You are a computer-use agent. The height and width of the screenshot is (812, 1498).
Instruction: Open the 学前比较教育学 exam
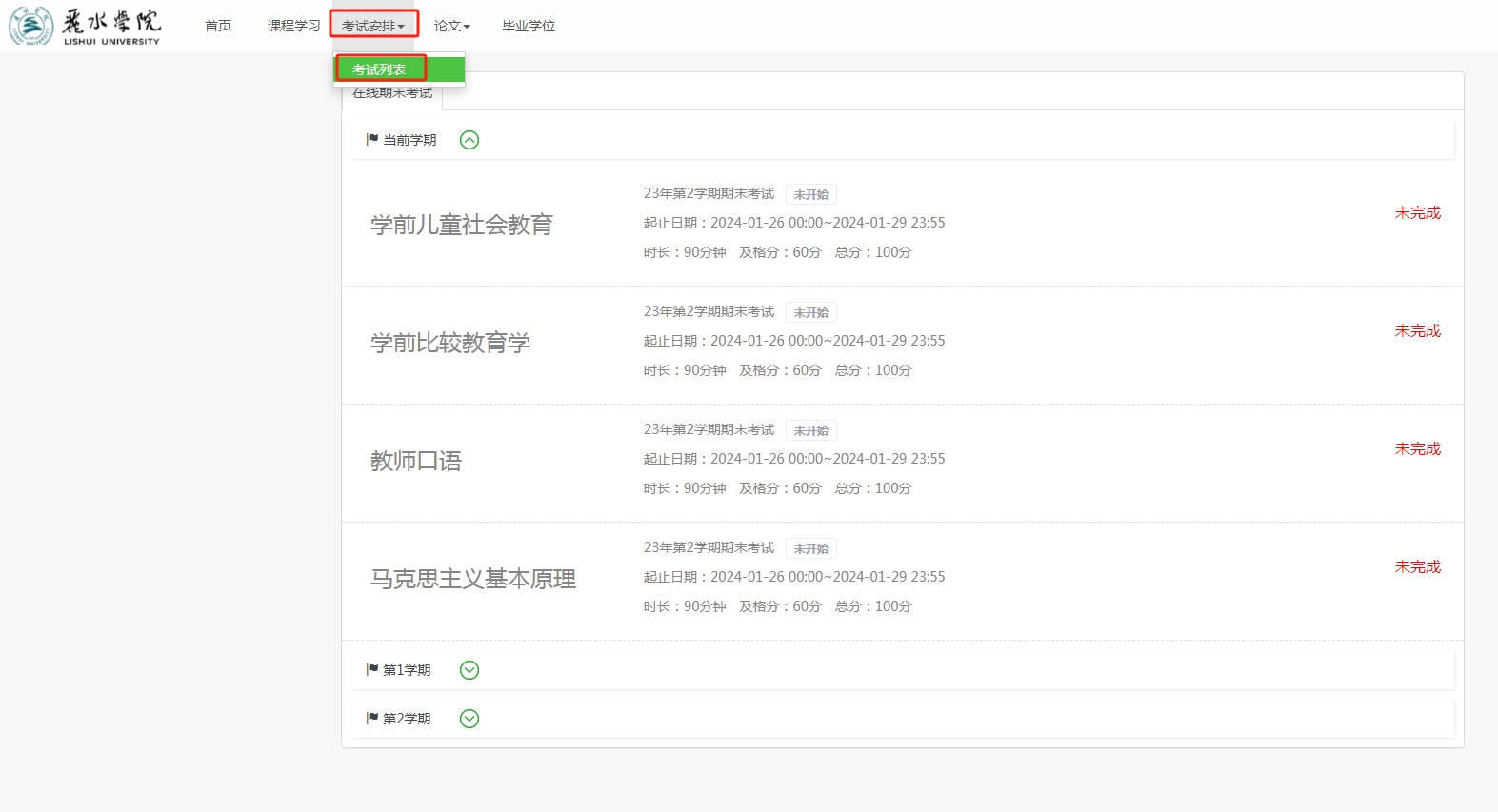click(x=450, y=343)
